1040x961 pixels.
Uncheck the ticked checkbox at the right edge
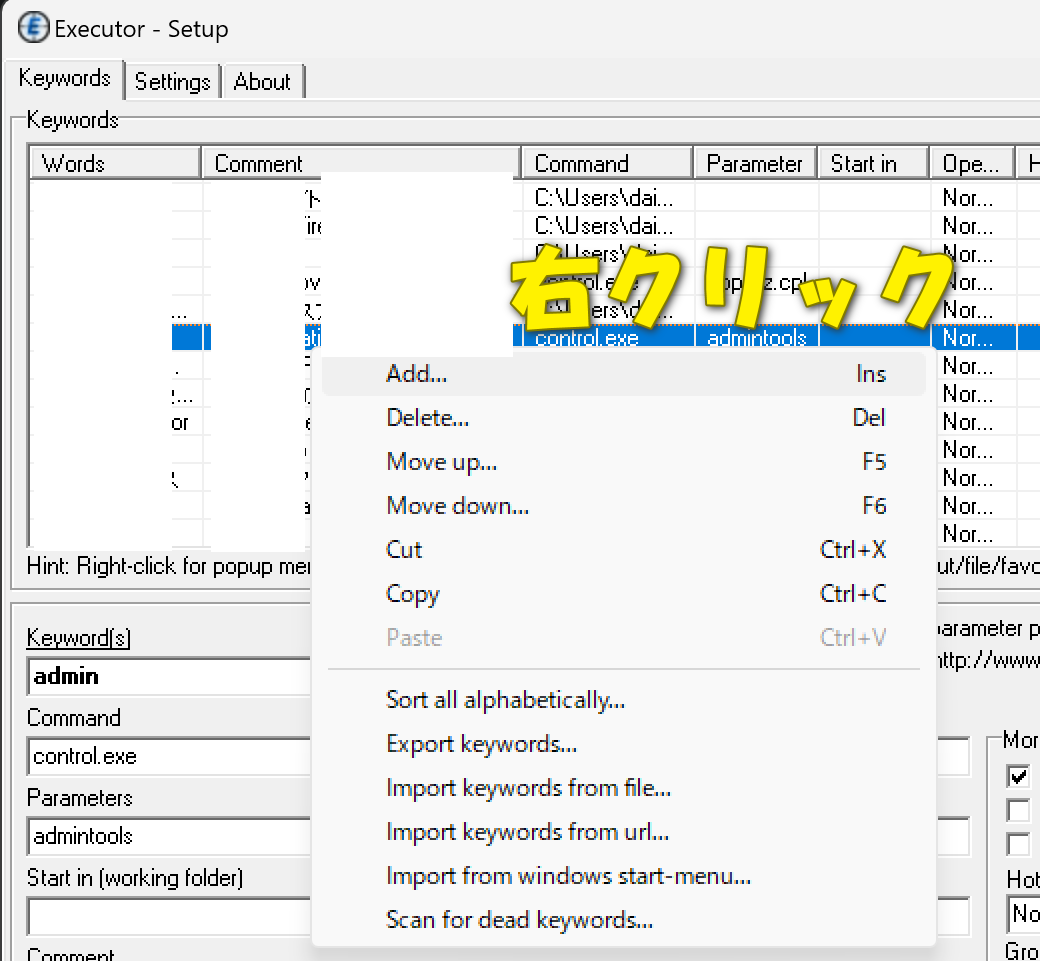pos(1018,777)
